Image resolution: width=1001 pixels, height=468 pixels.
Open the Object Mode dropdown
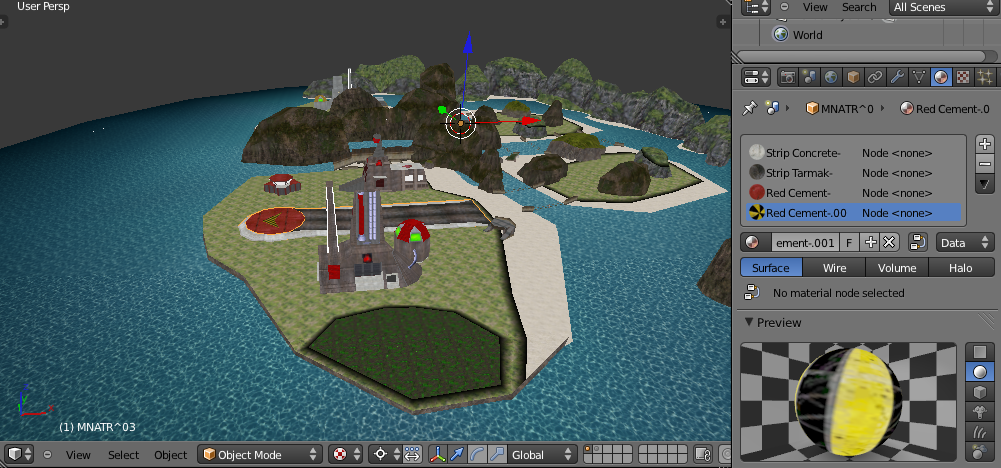pos(259,455)
